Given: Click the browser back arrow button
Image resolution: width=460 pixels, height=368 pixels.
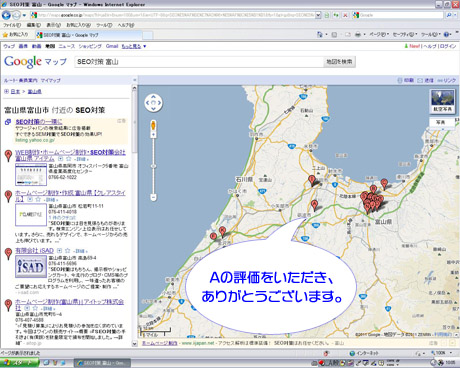Looking at the screenshot, I should [x=6, y=15].
